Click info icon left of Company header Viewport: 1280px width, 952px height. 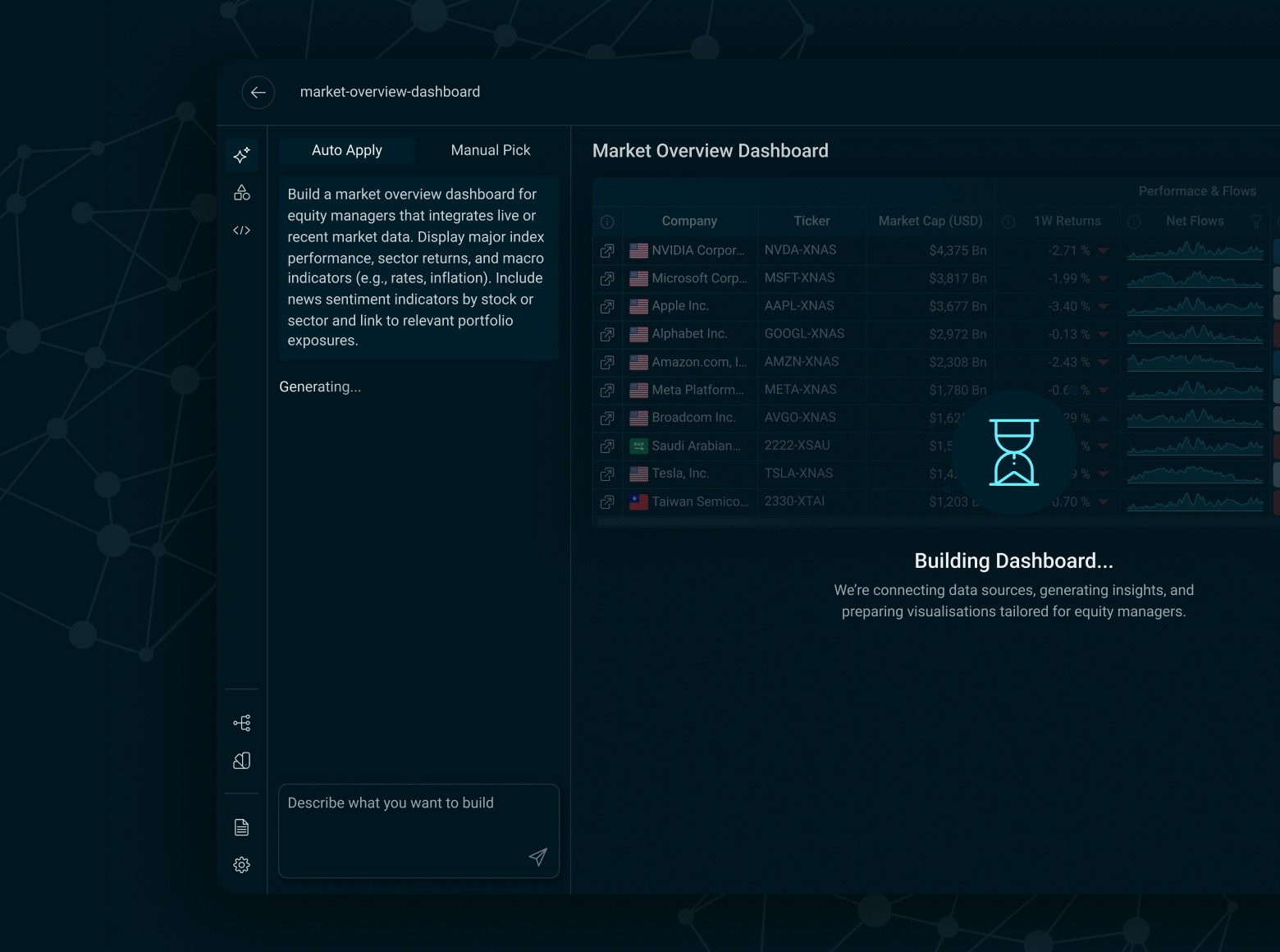(x=607, y=222)
